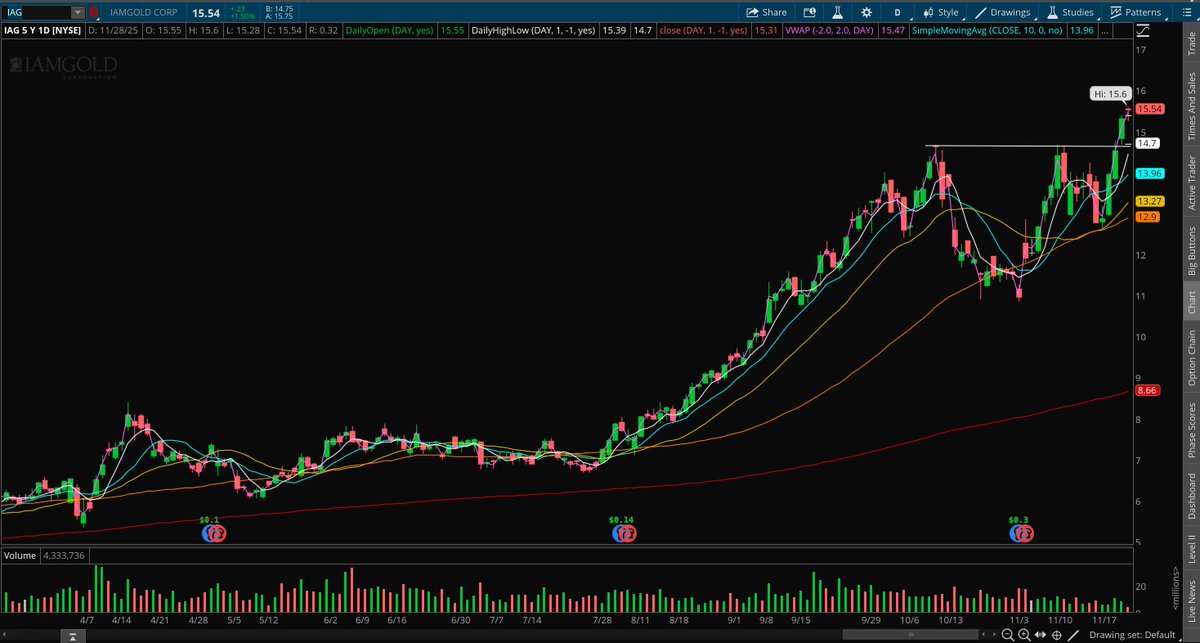Expand hidden studies with the ellipsis
Screen dimensions: 1200x643
(x=1105, y=31)
